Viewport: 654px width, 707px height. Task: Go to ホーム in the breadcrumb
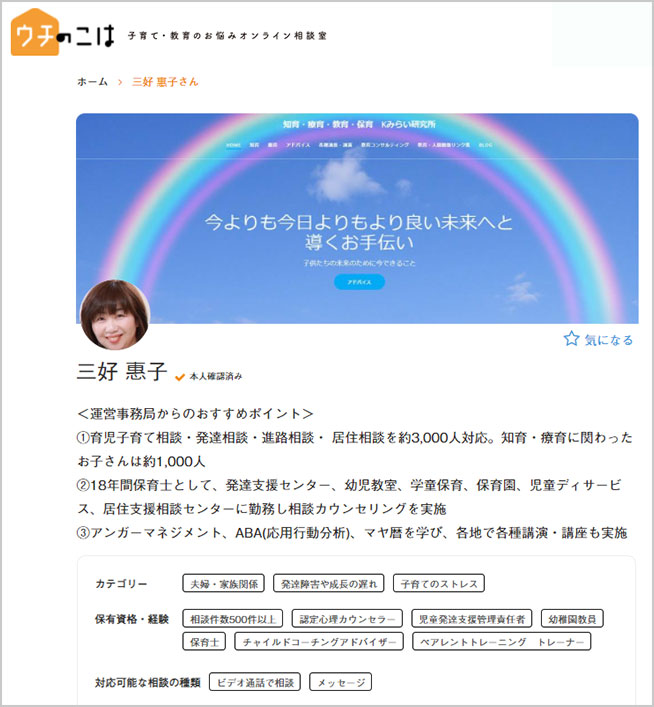pyautogui.click(x=92, y=82)
